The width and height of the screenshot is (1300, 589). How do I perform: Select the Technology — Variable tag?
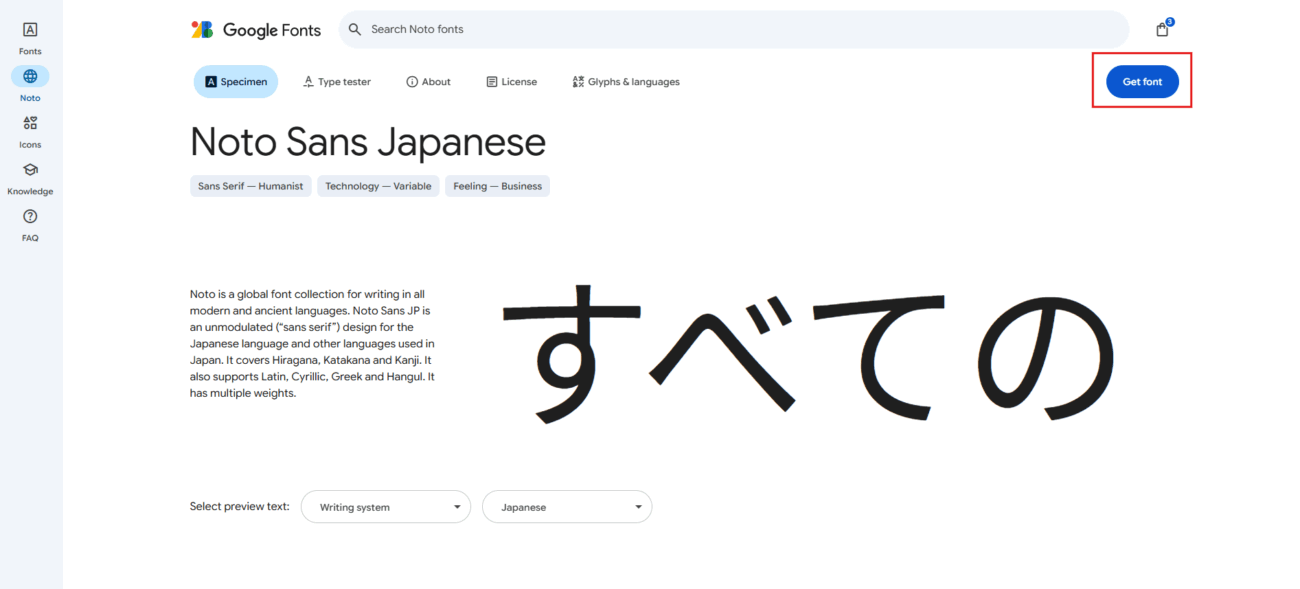[378, 186]
